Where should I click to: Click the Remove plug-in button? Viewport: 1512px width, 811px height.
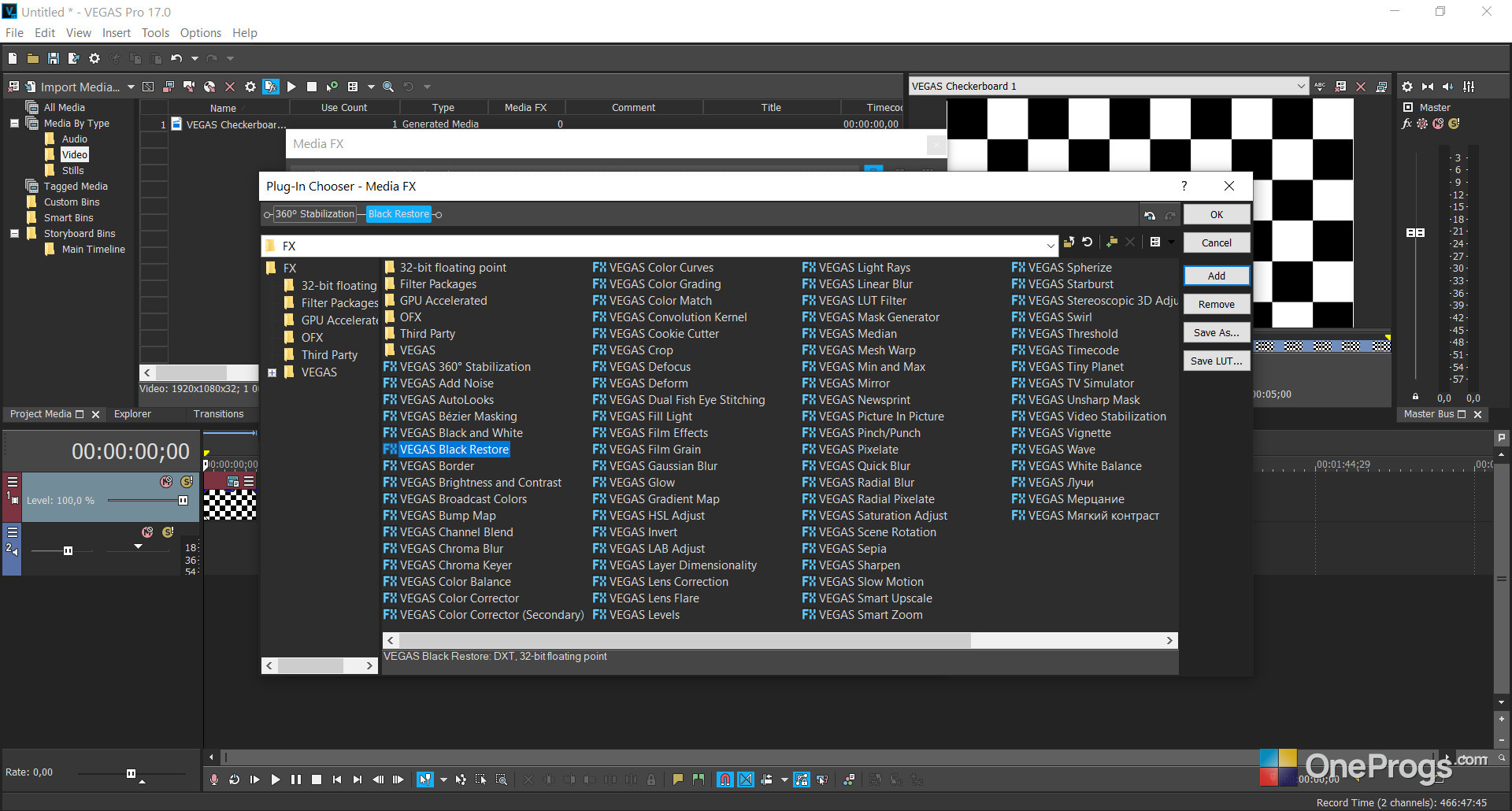1217,305
